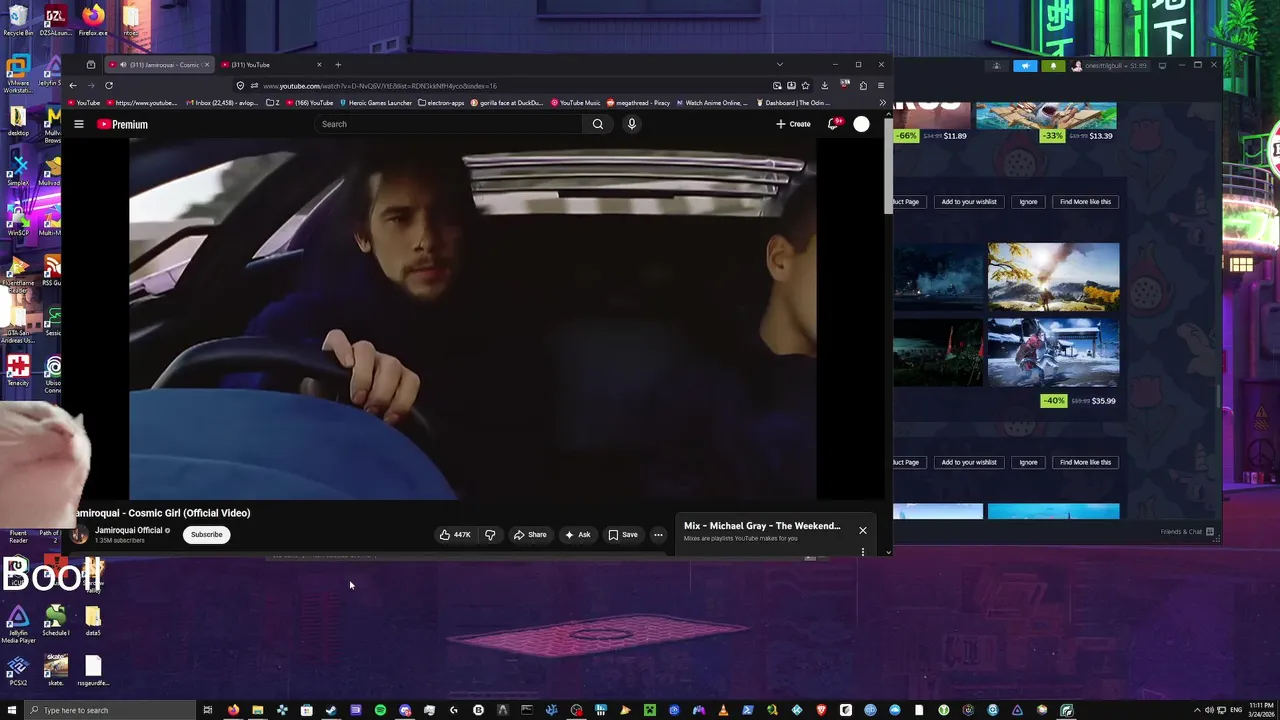Click the Windows Start button

(x=11, y=710)
